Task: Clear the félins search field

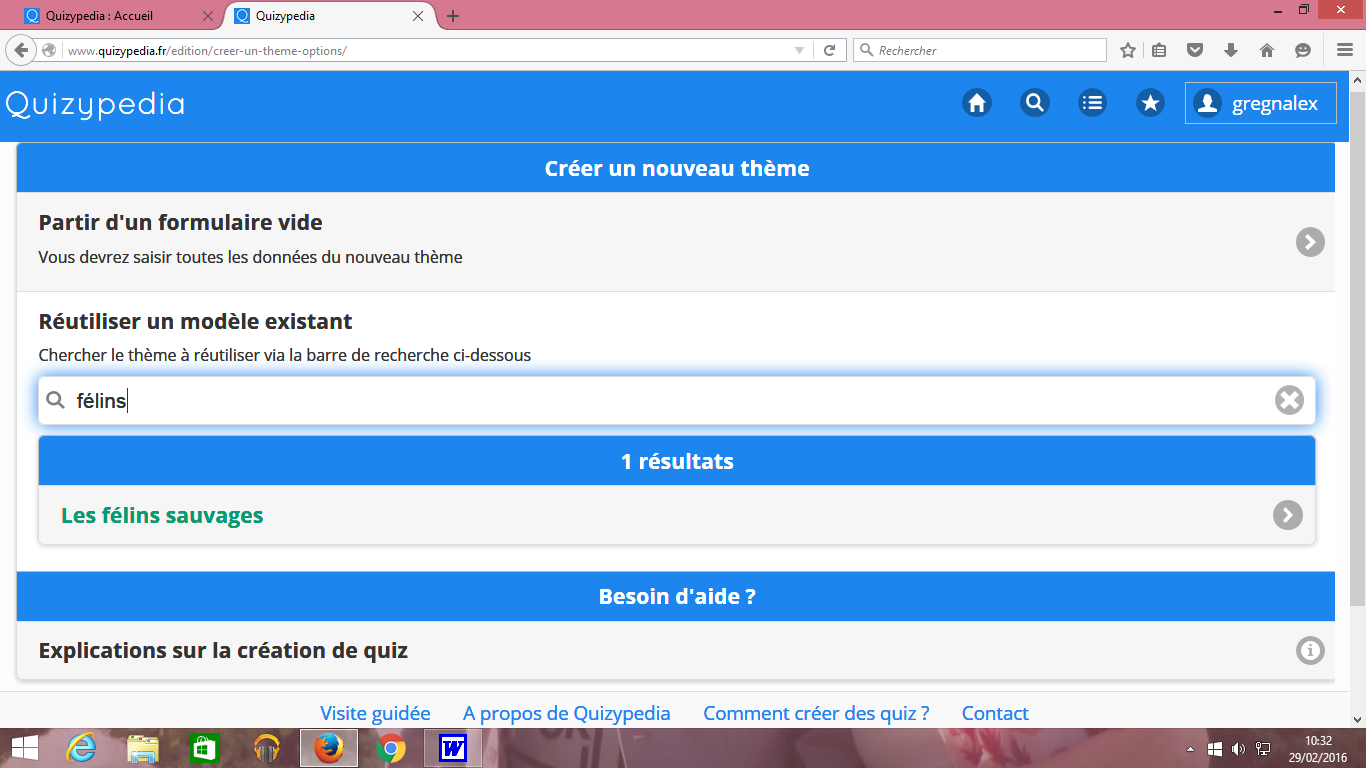Action: click(x=1289, y=400)
